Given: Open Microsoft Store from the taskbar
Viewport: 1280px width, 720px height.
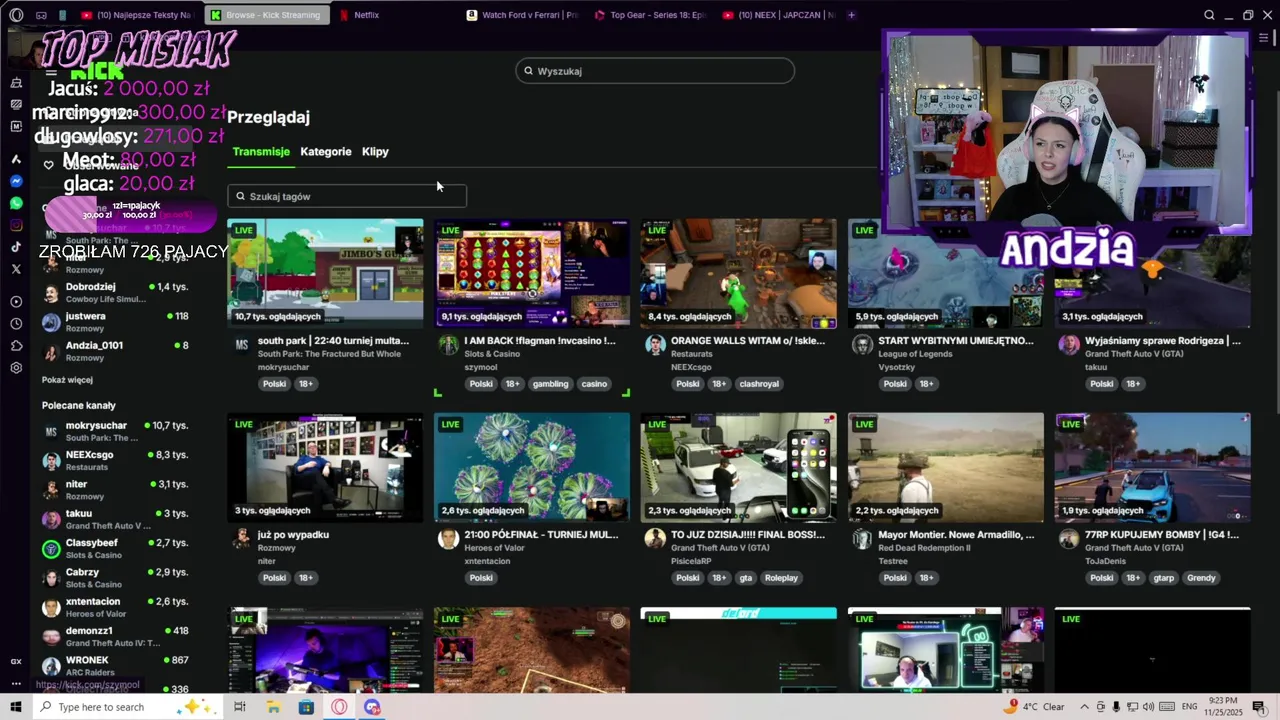Looking at the screenshot, I should (x=306, y=707).
